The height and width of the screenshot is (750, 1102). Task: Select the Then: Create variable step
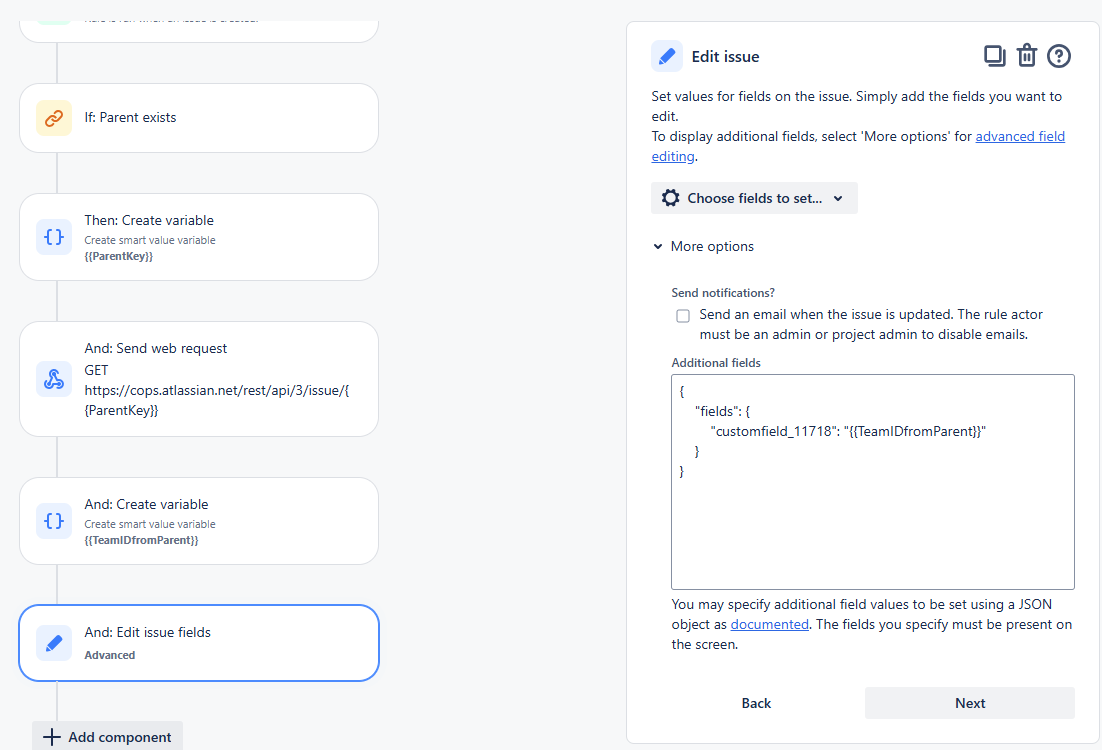pos(199,237)
